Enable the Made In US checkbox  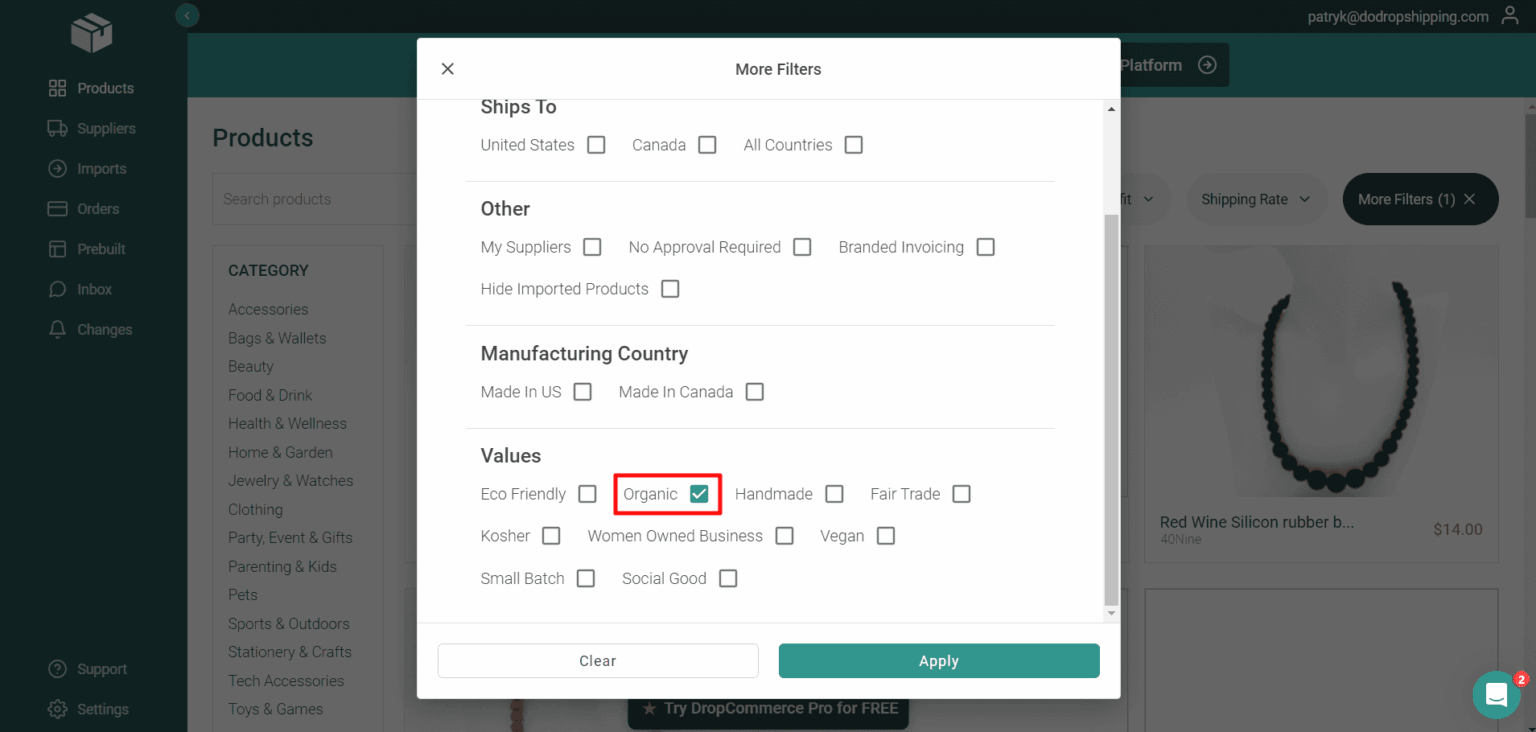coord(582,391)
